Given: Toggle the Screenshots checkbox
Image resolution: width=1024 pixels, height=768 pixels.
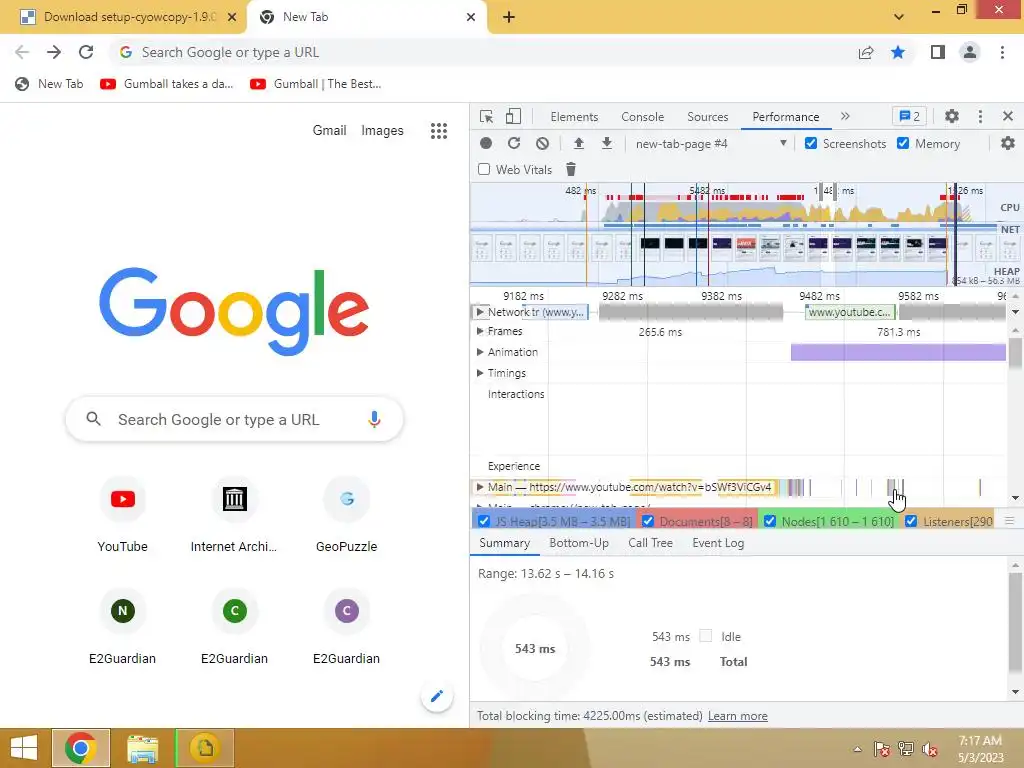Looking at the screenshot, I should (810, 143).
